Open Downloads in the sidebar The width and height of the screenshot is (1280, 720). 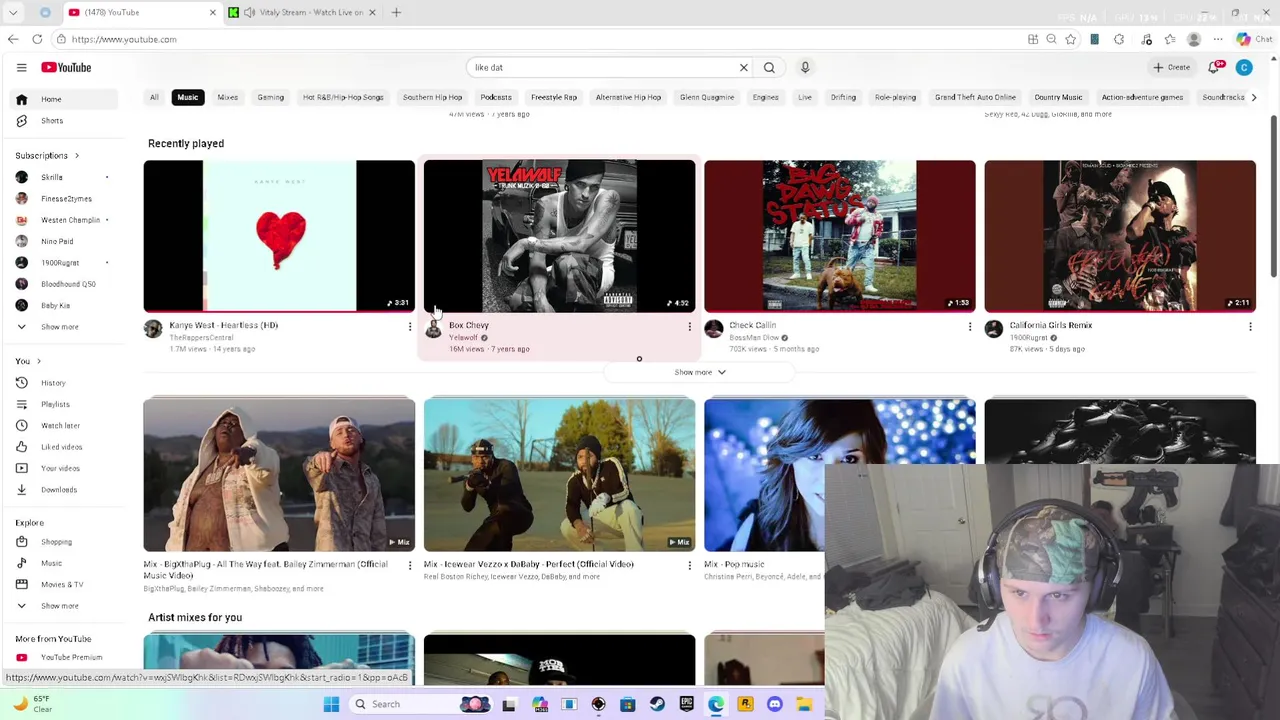click(62, 489)
